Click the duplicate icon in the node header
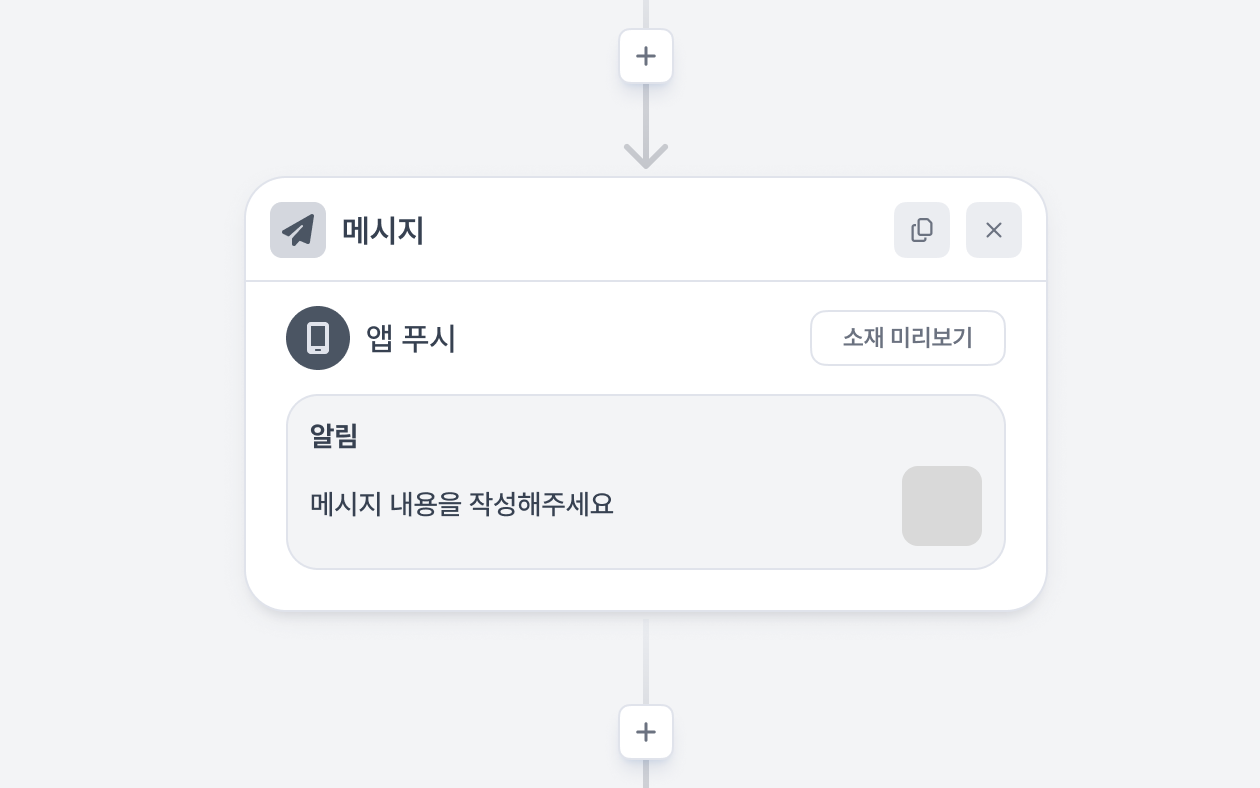Screen dimensions: 1260x788 point(922,230)
